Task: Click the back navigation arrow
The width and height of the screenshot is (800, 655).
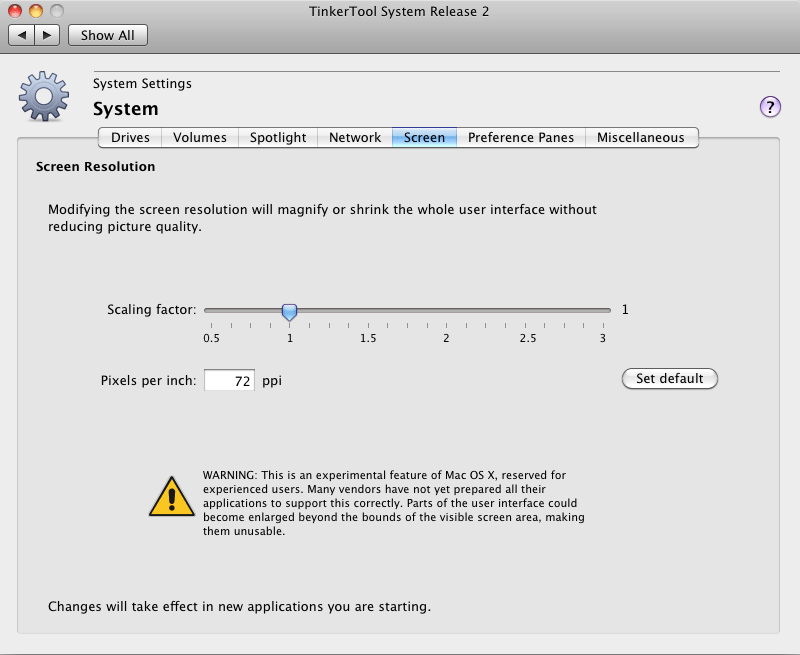Action: [x=21, y=35]
